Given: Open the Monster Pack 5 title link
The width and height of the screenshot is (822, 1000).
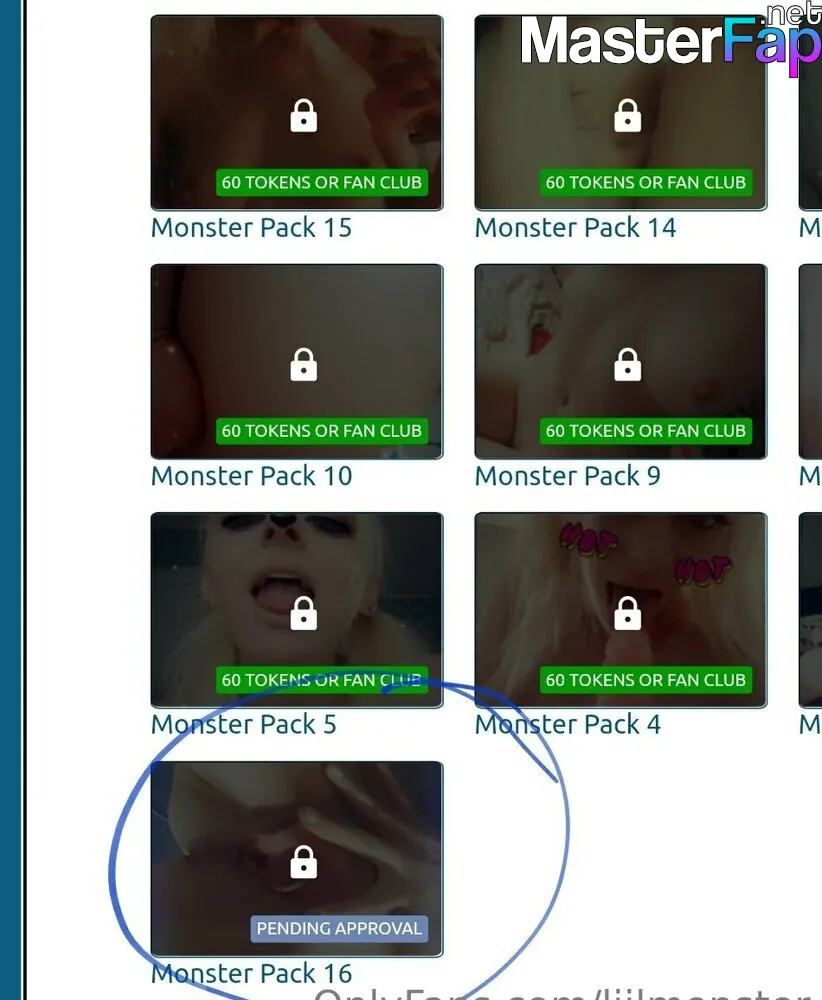Looking at the screenshot, I should tap(244, 725).
